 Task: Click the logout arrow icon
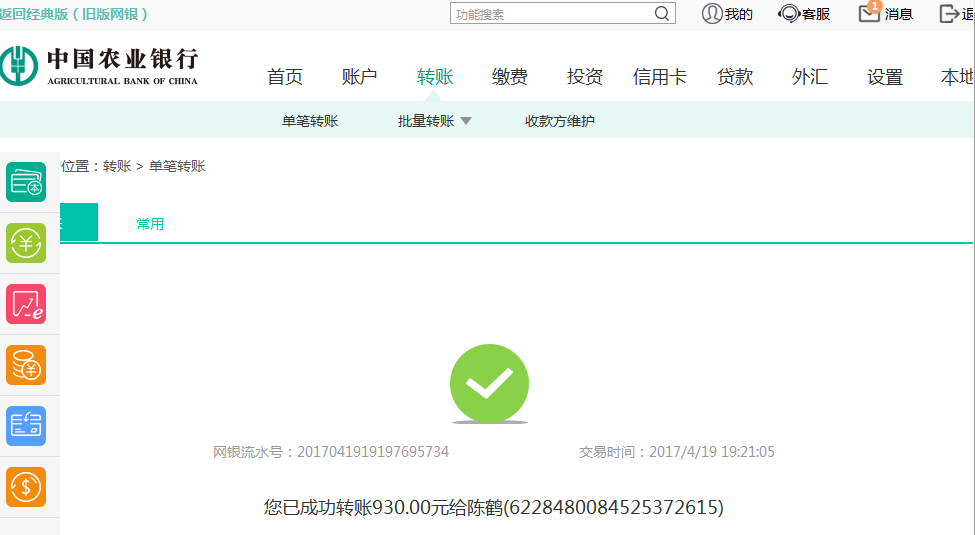click(949, 14)
